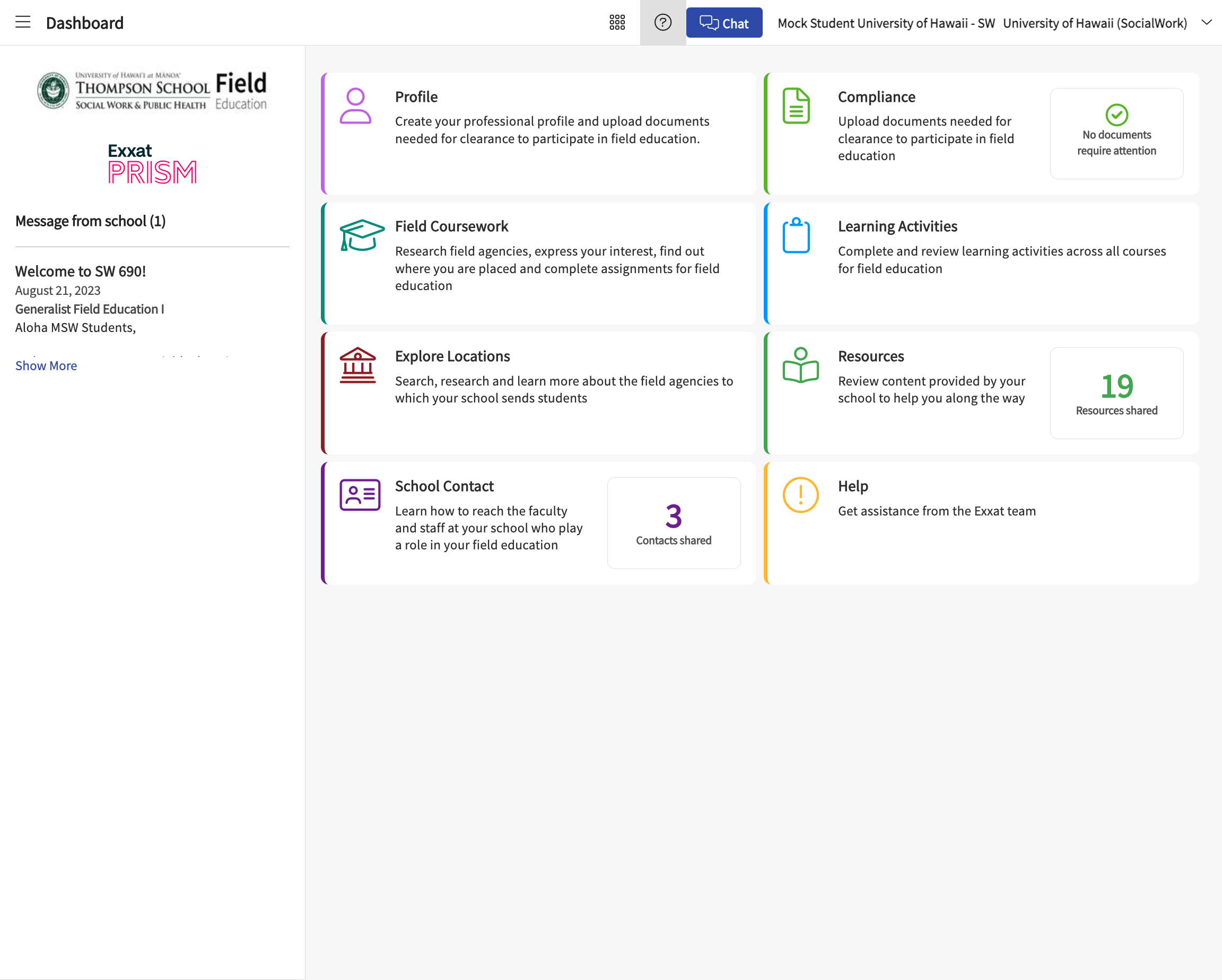Click the Field Coursework graduation cap icon
Screen dimensions: 1222x980
coord(362,235)
